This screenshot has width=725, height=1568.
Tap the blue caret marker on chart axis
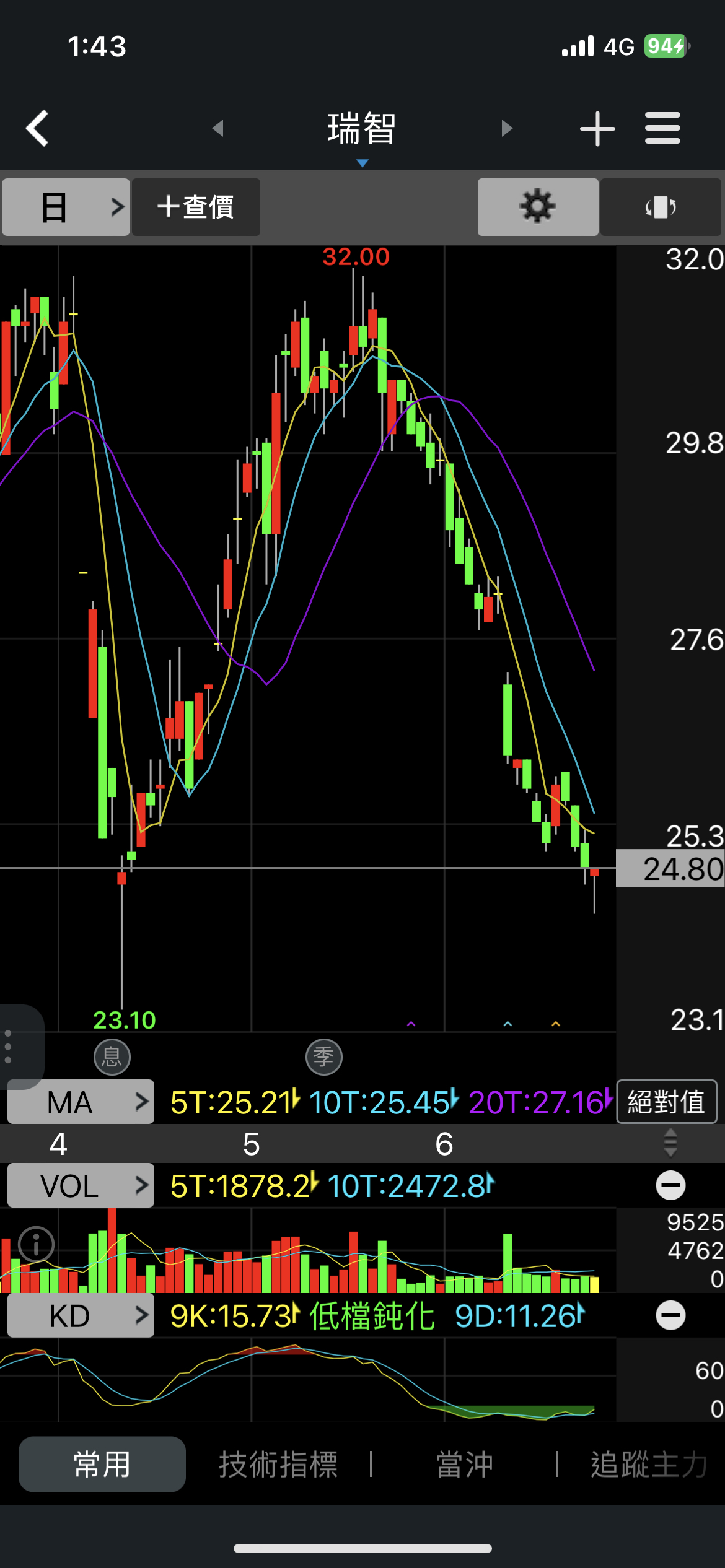coord(507,1024)
